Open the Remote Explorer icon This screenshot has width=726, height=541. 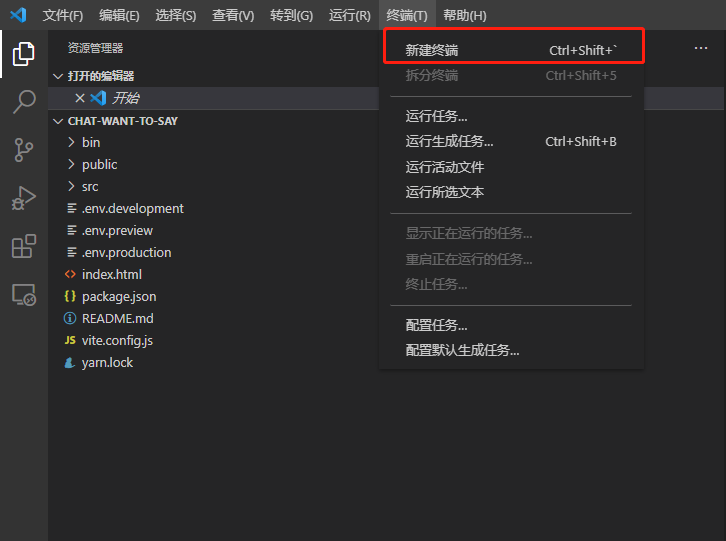(x=24, y=295)
